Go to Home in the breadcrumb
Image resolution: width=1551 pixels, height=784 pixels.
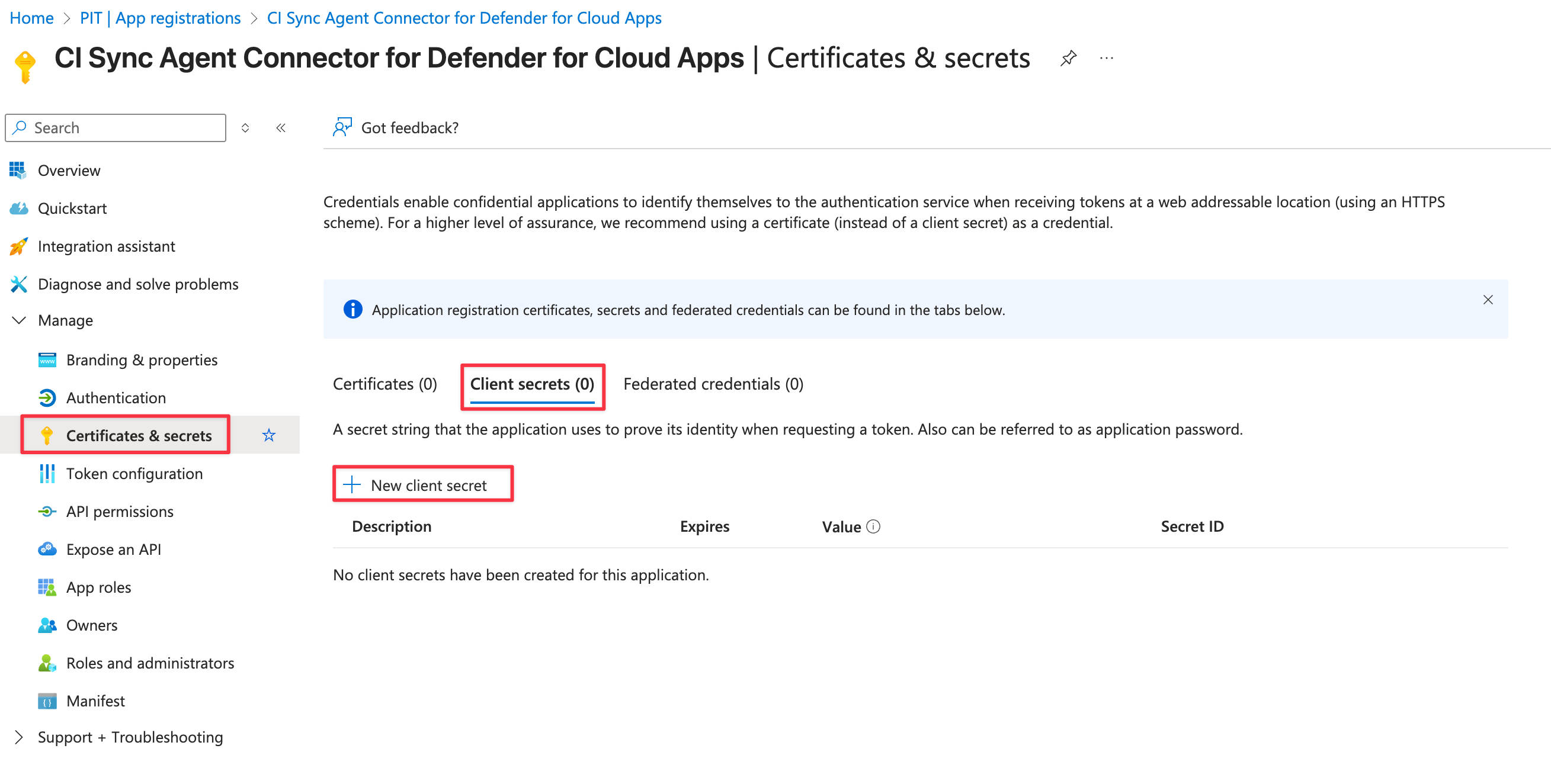[32, 18]
